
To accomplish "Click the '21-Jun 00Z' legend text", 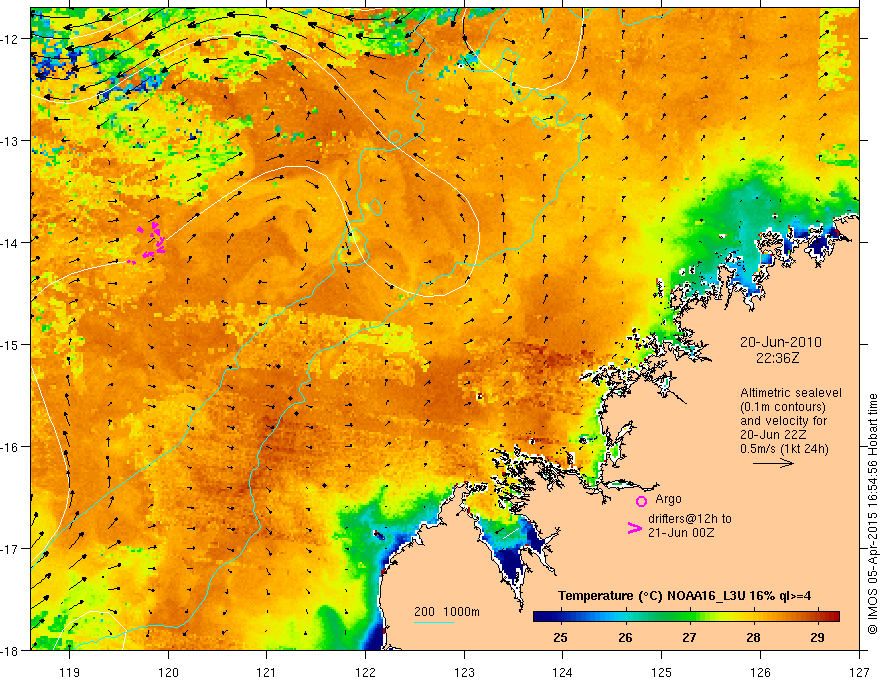I will pos(681,532).
